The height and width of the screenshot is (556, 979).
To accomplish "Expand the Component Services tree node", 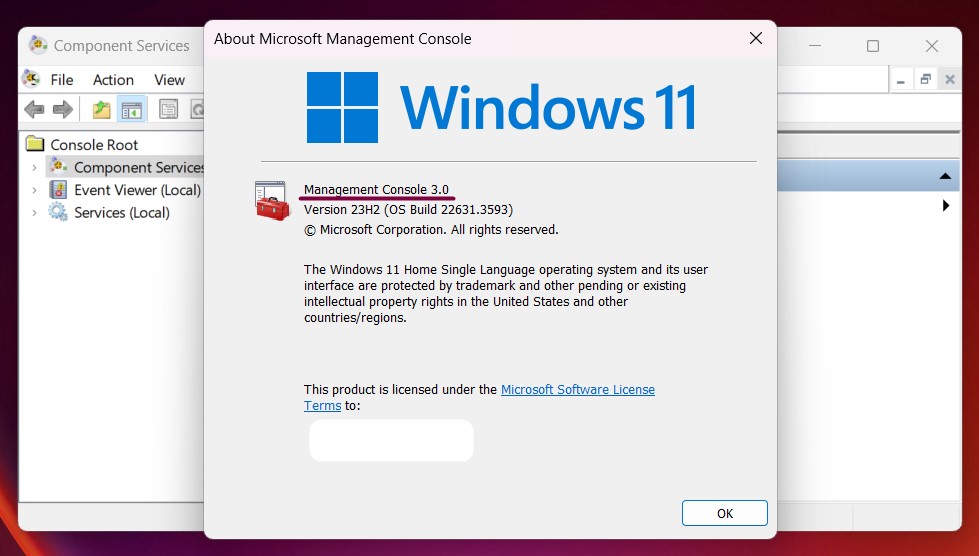I will tap(34, 167).
